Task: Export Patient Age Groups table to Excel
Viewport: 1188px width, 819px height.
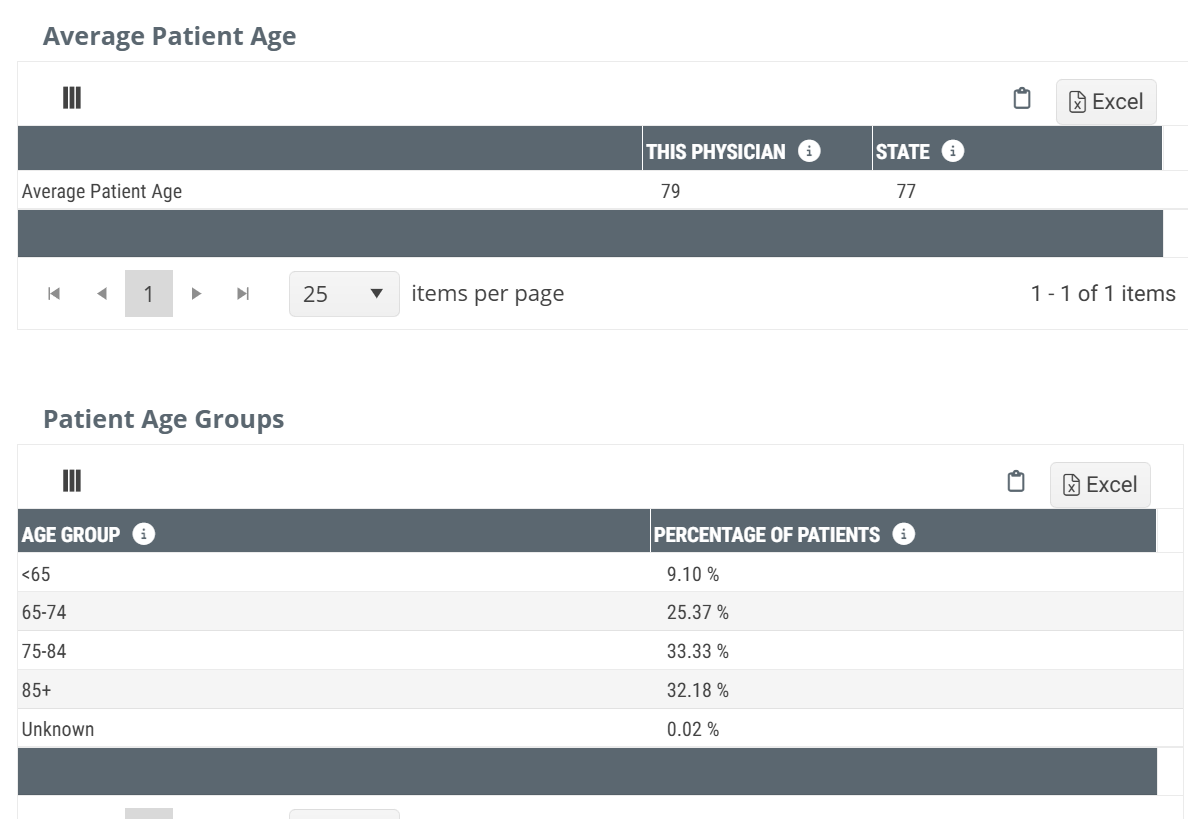Action: 1099,485
